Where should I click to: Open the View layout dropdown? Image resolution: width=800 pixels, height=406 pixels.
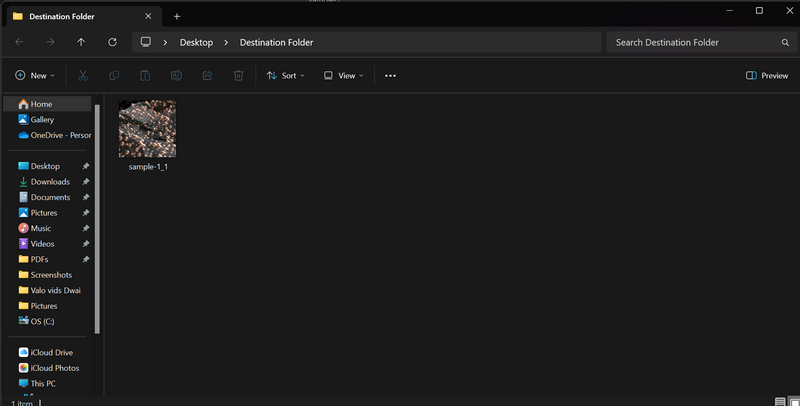[x=342, y=75]
